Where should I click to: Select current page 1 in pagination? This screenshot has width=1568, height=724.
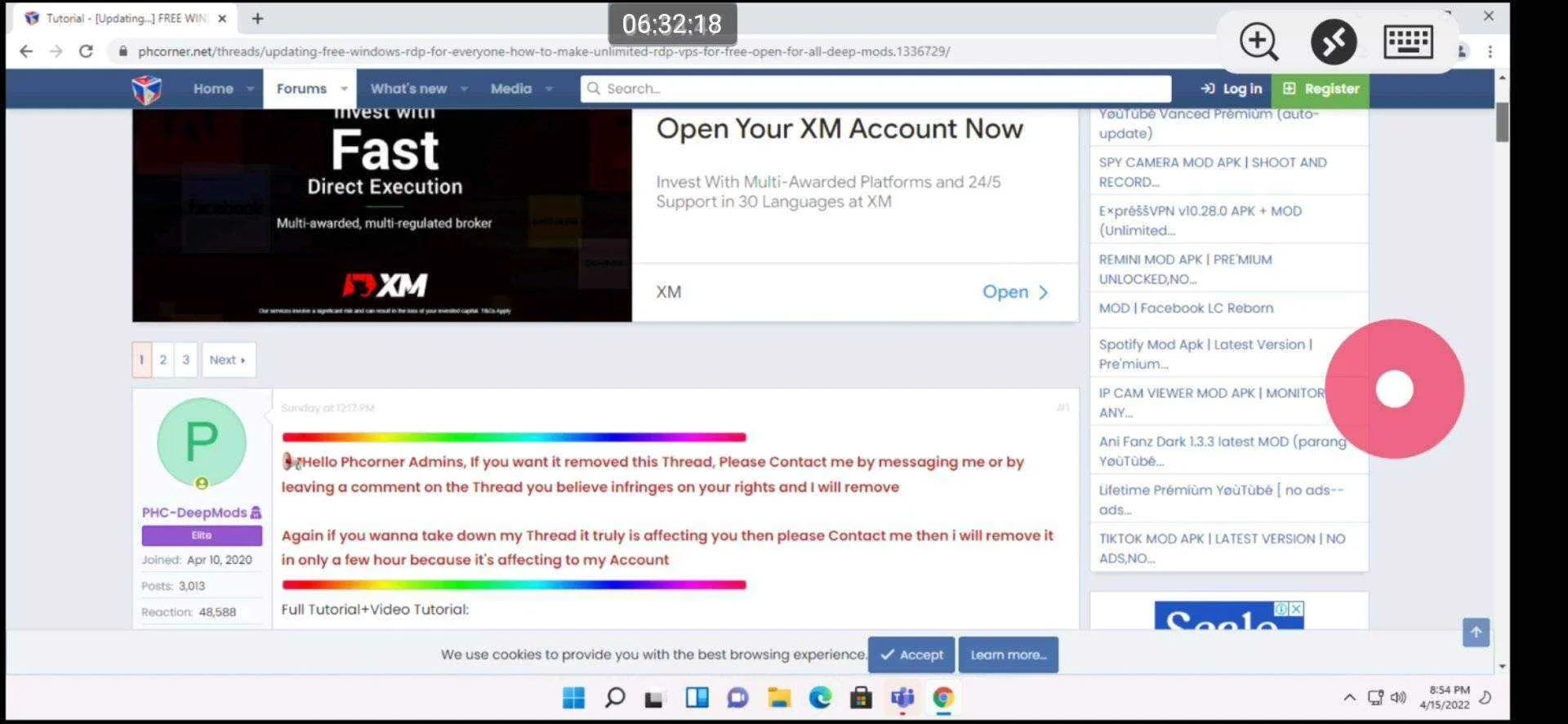point(142,360)
